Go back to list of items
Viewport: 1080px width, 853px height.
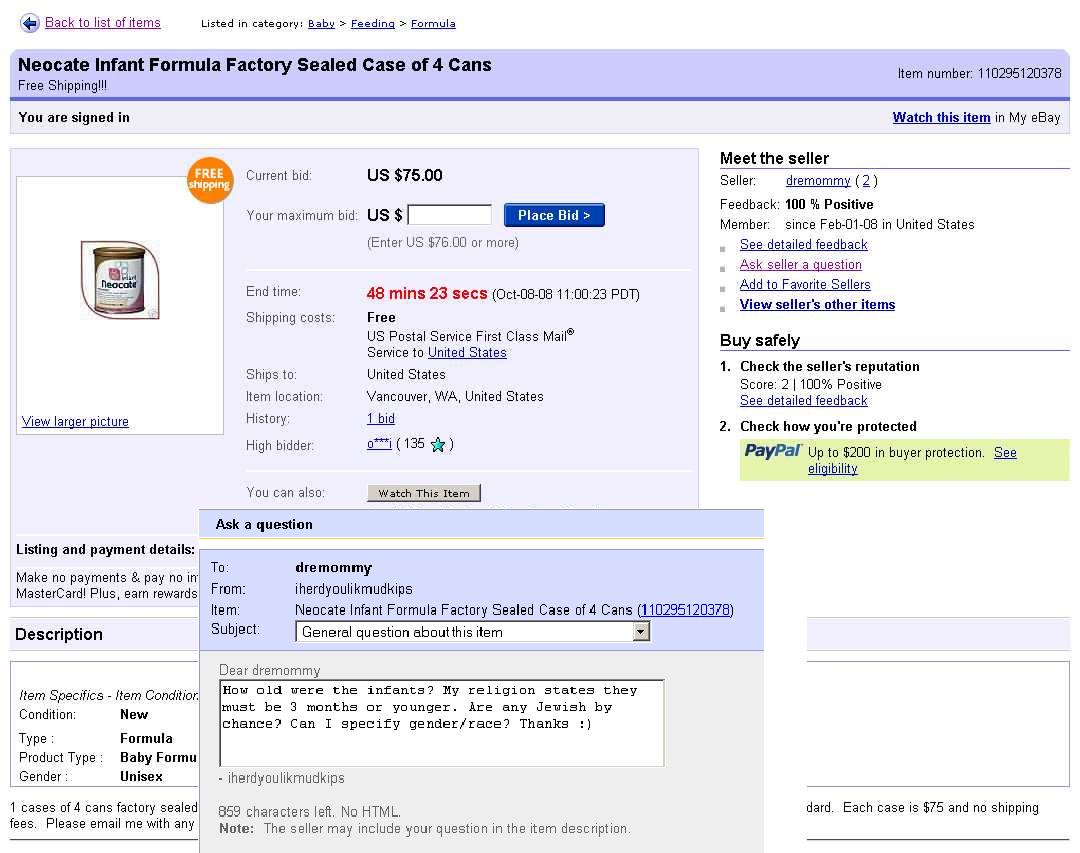pyautogui.click(x=103, y=23)
